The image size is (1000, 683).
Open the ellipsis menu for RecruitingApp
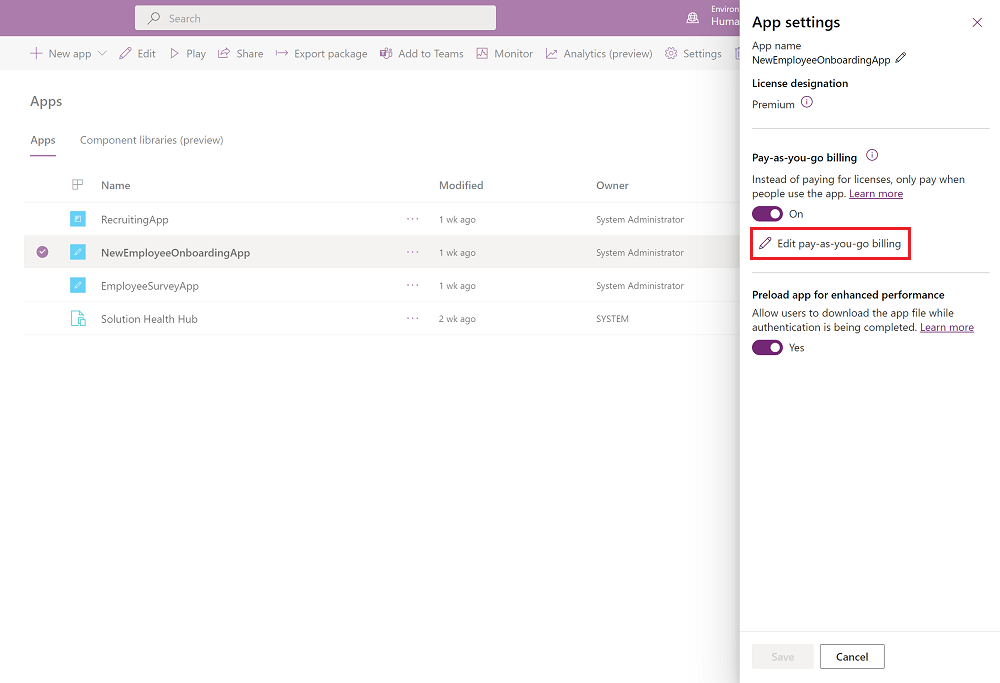[x=412, y=219]
